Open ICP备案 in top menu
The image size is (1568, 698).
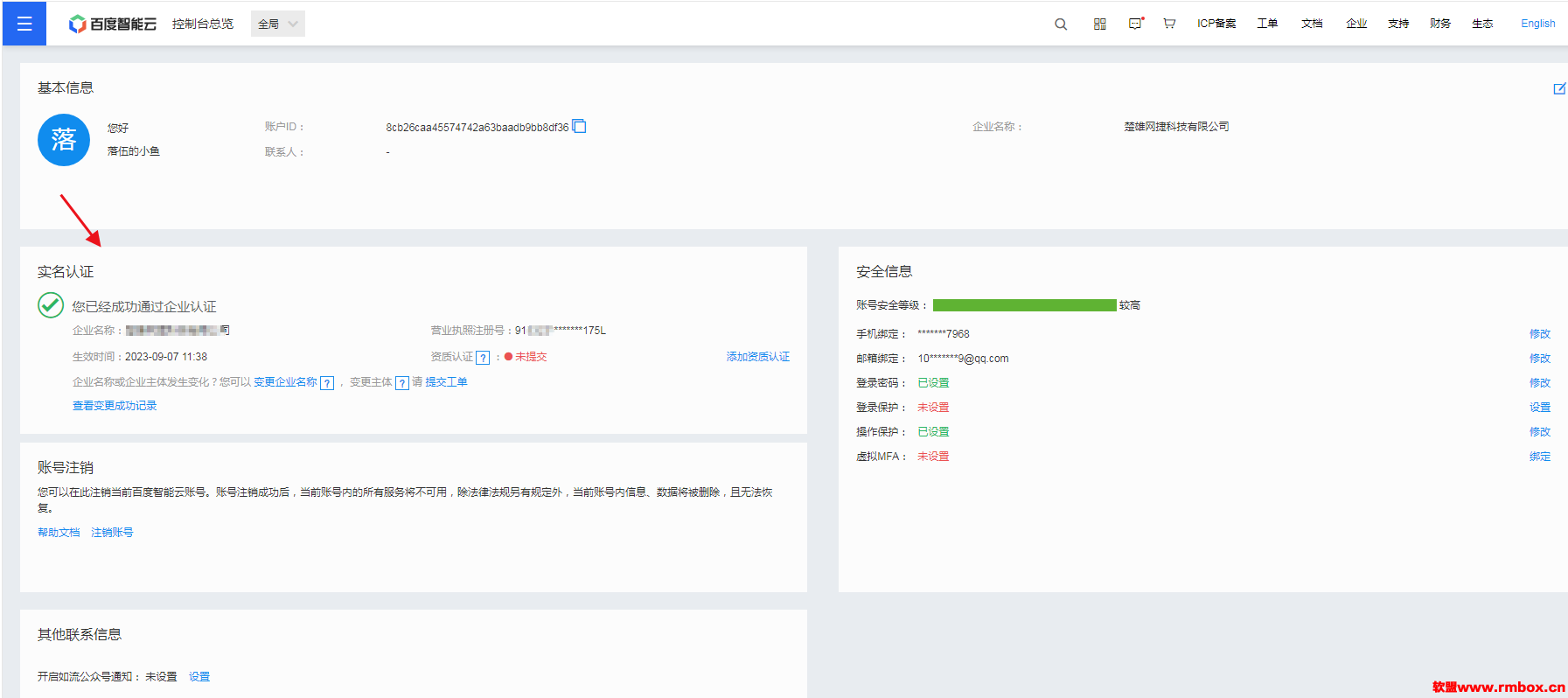1216,24
